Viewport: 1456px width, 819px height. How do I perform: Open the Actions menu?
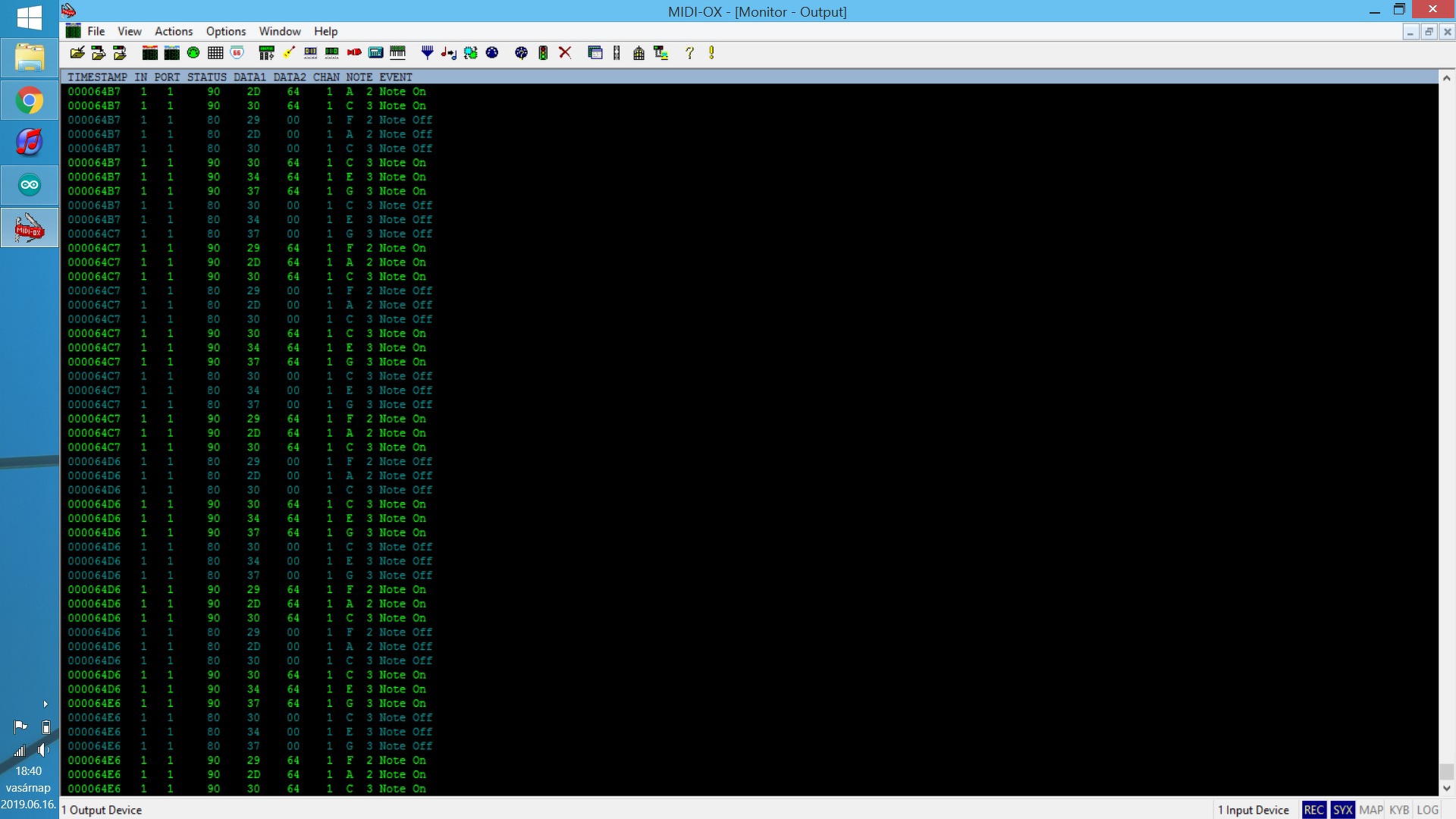tap(174, 31)
